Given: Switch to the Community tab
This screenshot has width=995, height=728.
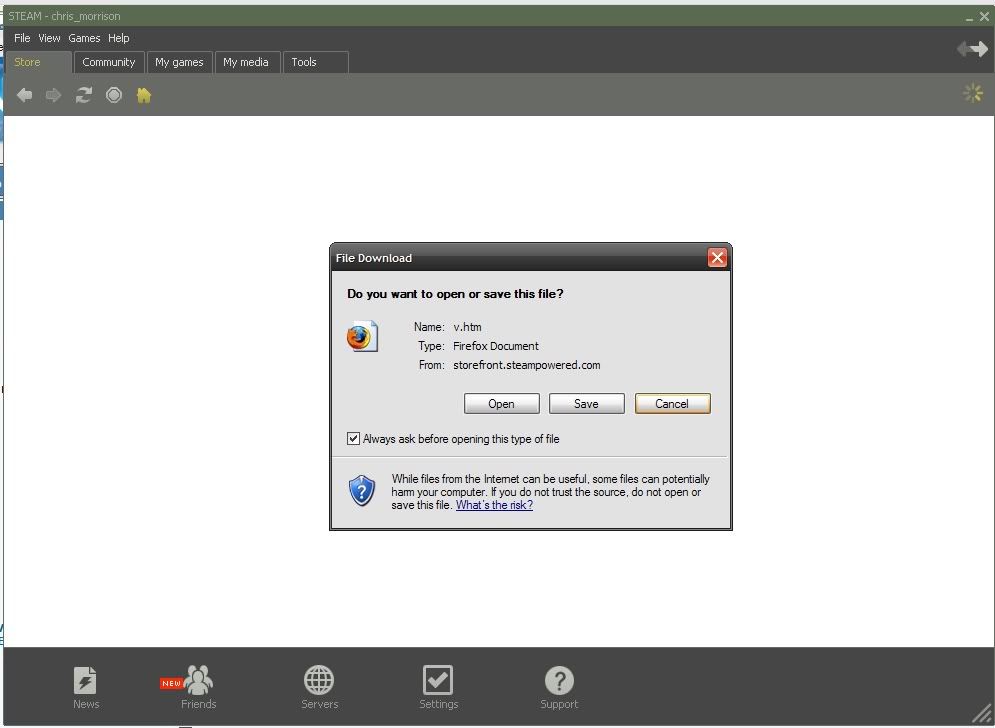Looking at the screenshot, I should click(108, 62).
